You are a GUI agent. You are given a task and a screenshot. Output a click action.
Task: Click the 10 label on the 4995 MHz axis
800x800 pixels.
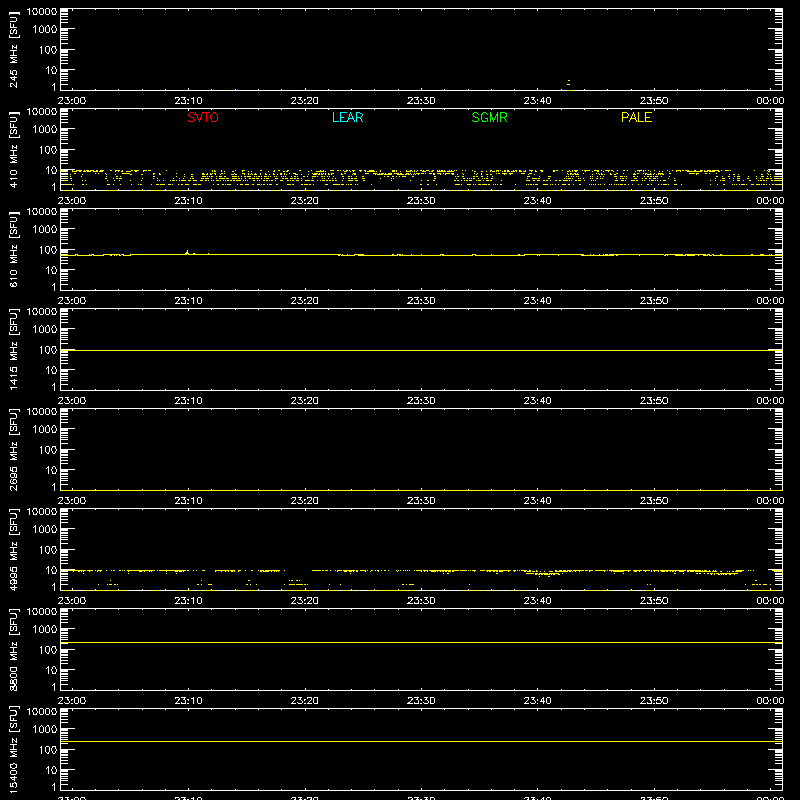pyautogui.click(x=51, y=570)
